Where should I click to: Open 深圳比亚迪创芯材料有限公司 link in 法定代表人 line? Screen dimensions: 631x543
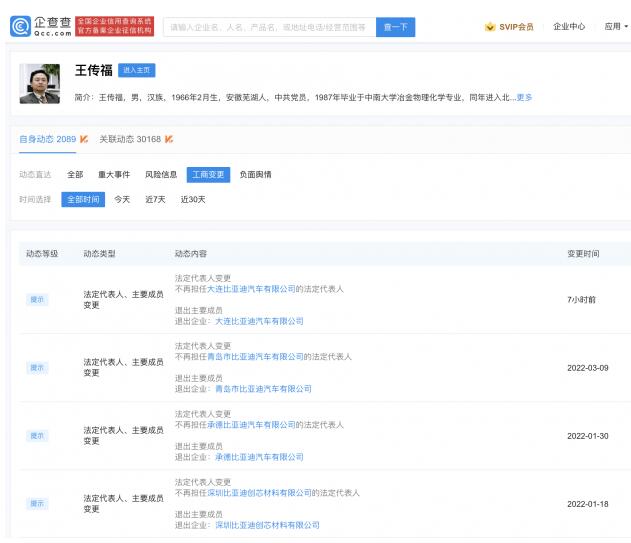[x=259, y=493]
